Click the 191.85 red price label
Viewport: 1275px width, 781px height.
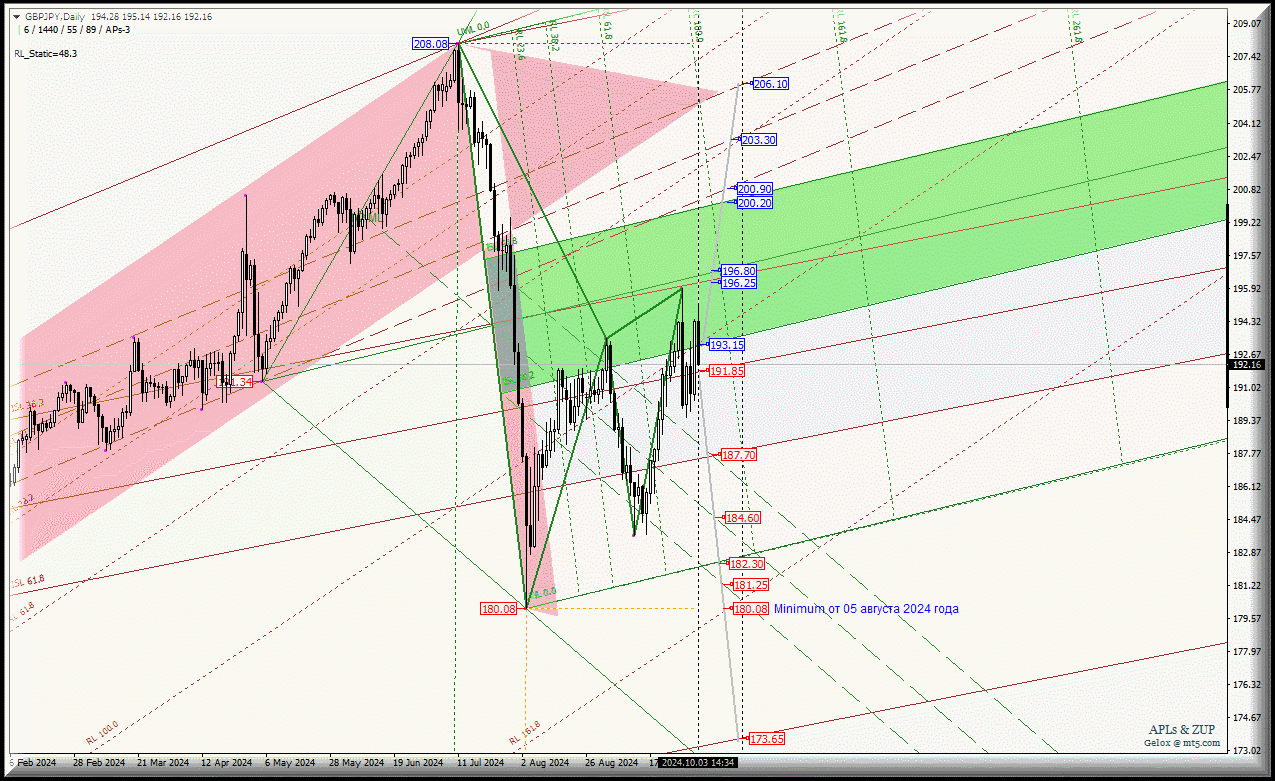point(726,371)
